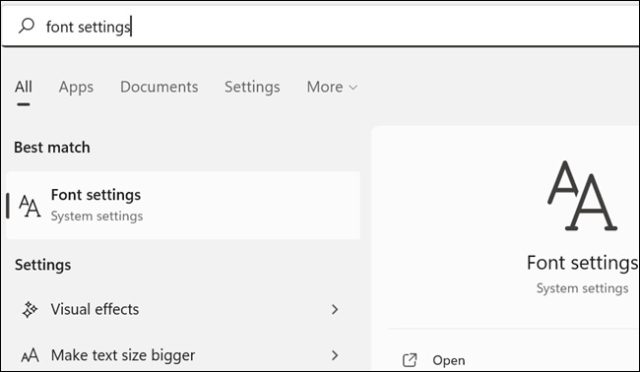
Task: Click the Font settings AA icon in Best match
Action: click(30, 206)
